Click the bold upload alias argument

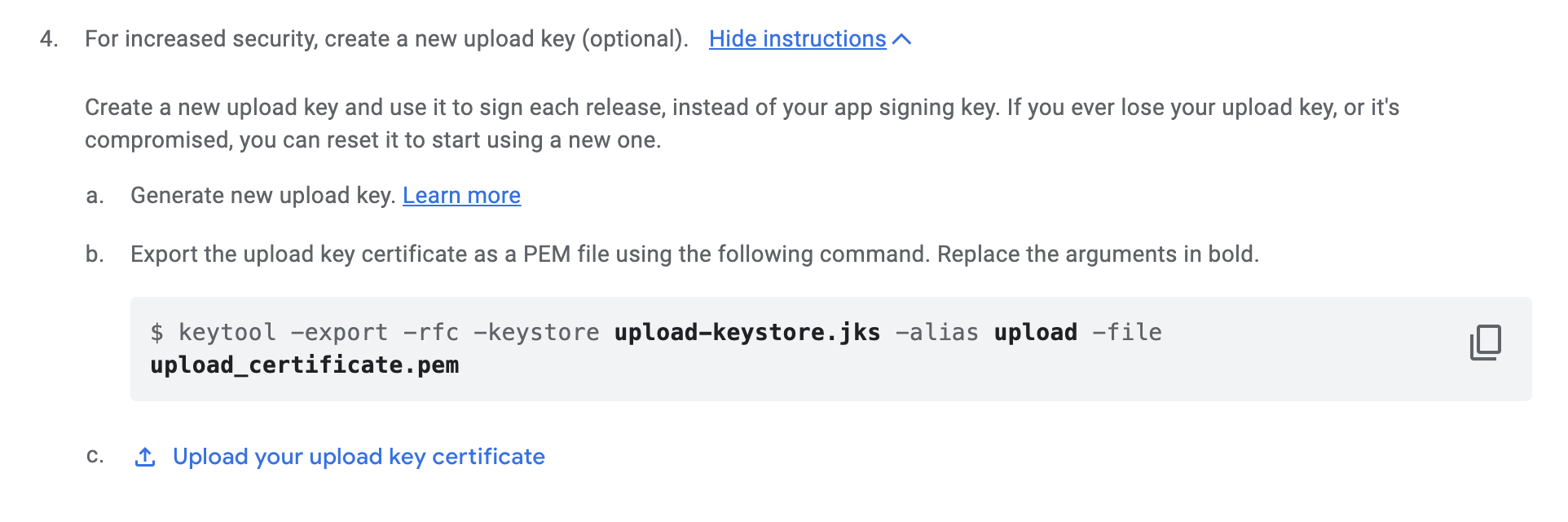[x=1035, y=333]
